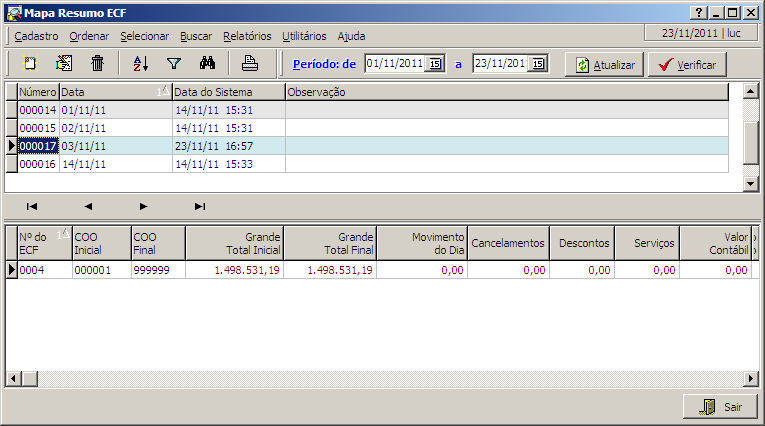Click the A-Z sort icon
Image resolution: width=765 pixels, height=426 pixels.
click(x=140, y=63)
